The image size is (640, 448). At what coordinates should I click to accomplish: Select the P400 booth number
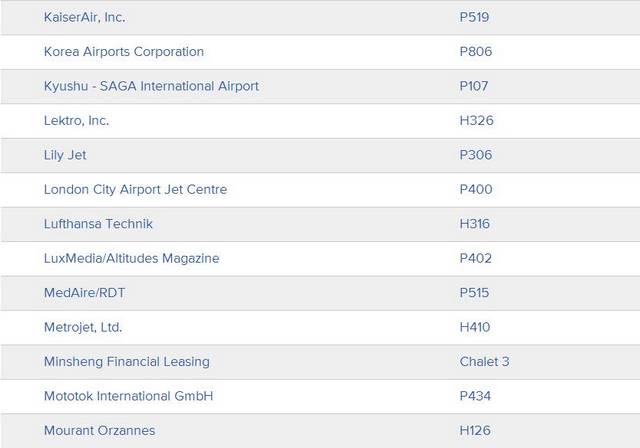click(476, 190)
